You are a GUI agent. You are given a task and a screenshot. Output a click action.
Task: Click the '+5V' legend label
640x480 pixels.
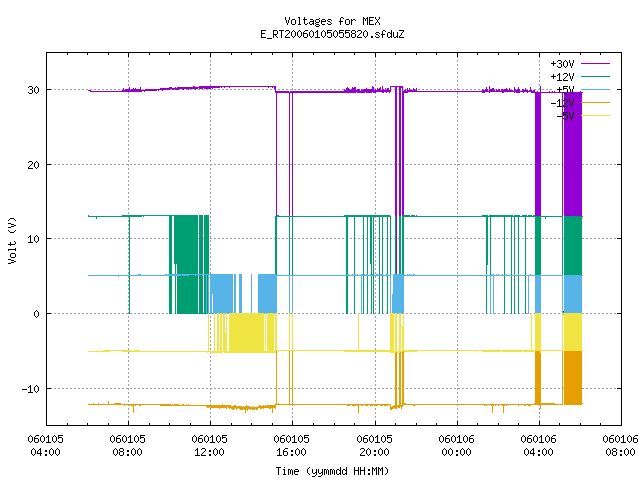tap(565, 90)
